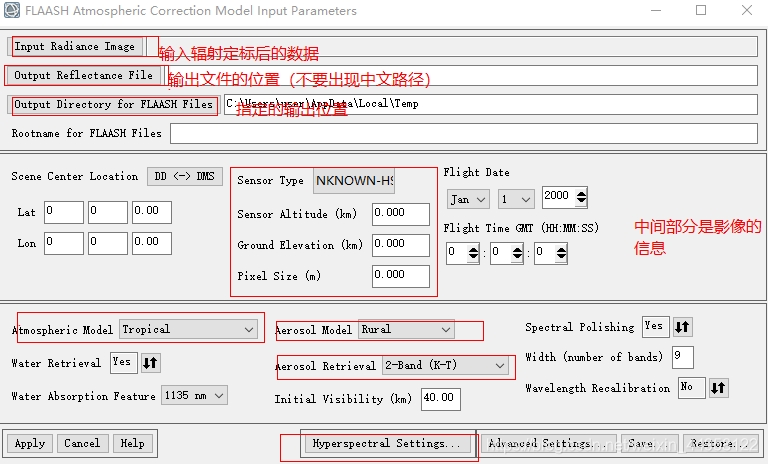Open Hyperspectral Settings dialog
The width and height of the screenshot is (768, 464).
tap(386, 443)
